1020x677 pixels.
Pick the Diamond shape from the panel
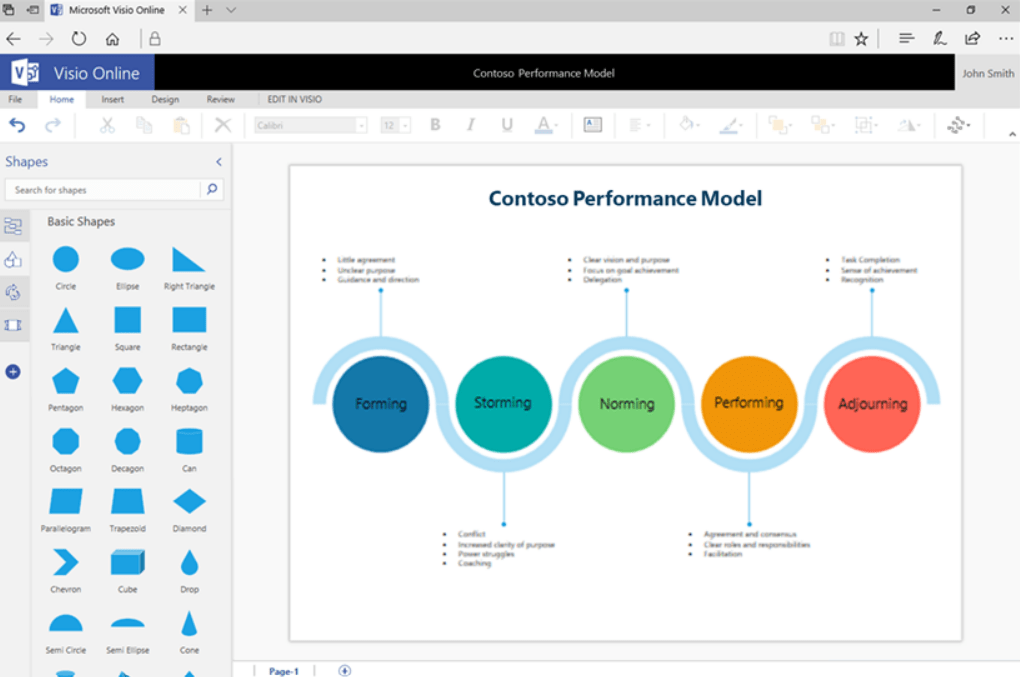pyautogui.click(x=189, y=501)
